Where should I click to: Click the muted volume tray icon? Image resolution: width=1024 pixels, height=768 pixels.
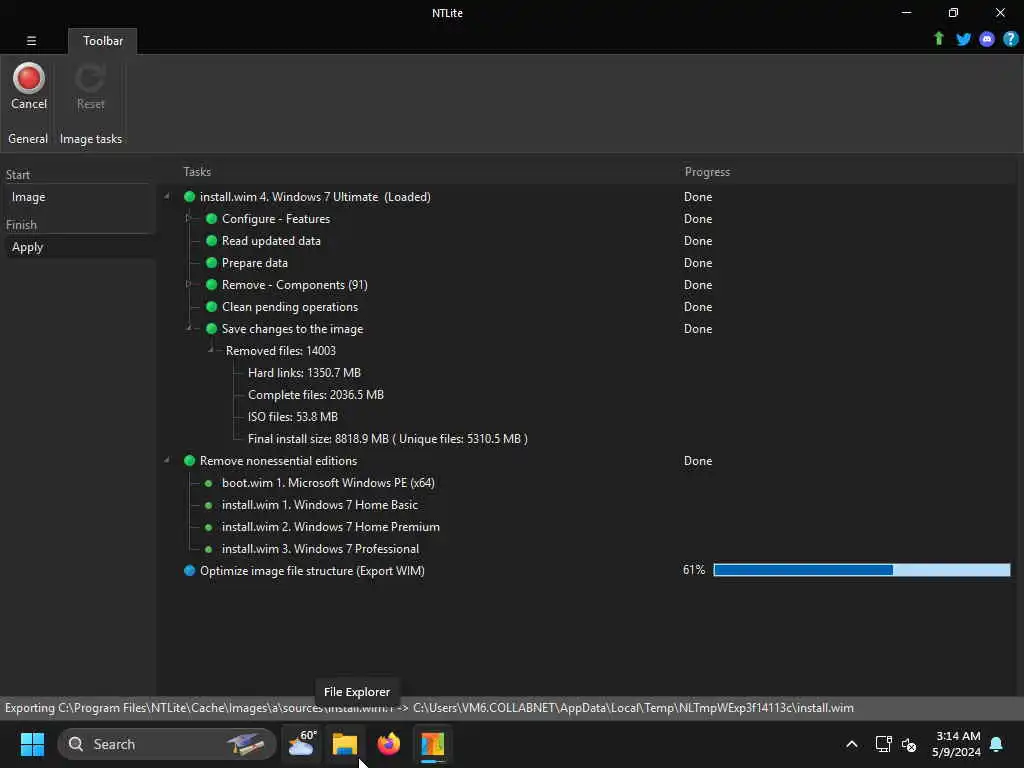pos(908,744)
